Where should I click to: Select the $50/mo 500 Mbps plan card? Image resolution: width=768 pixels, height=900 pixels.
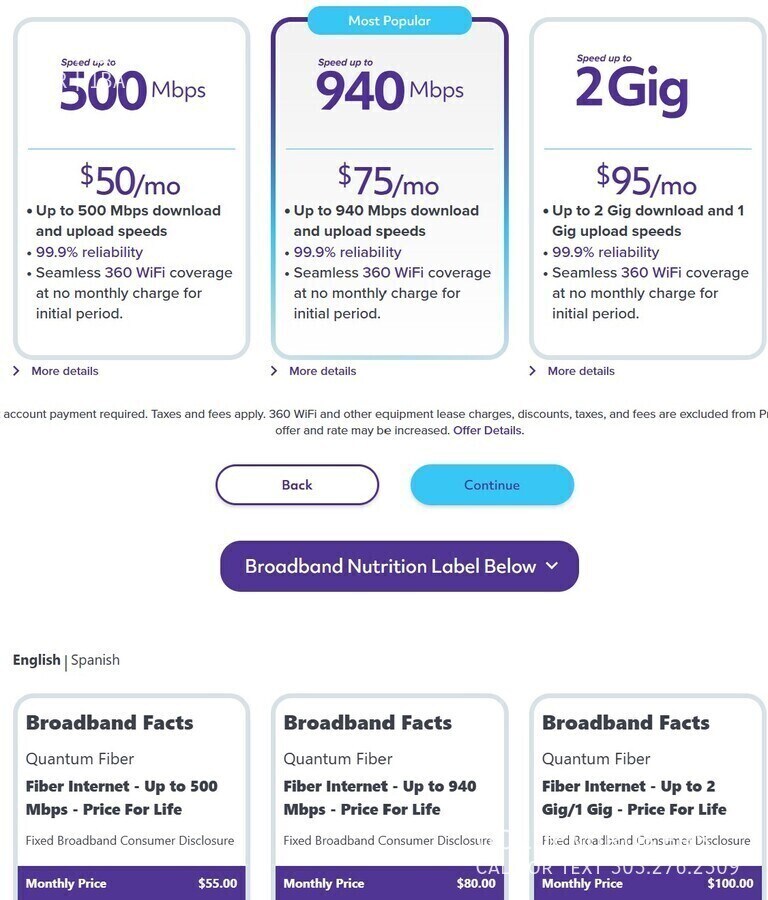pos(131,188)
